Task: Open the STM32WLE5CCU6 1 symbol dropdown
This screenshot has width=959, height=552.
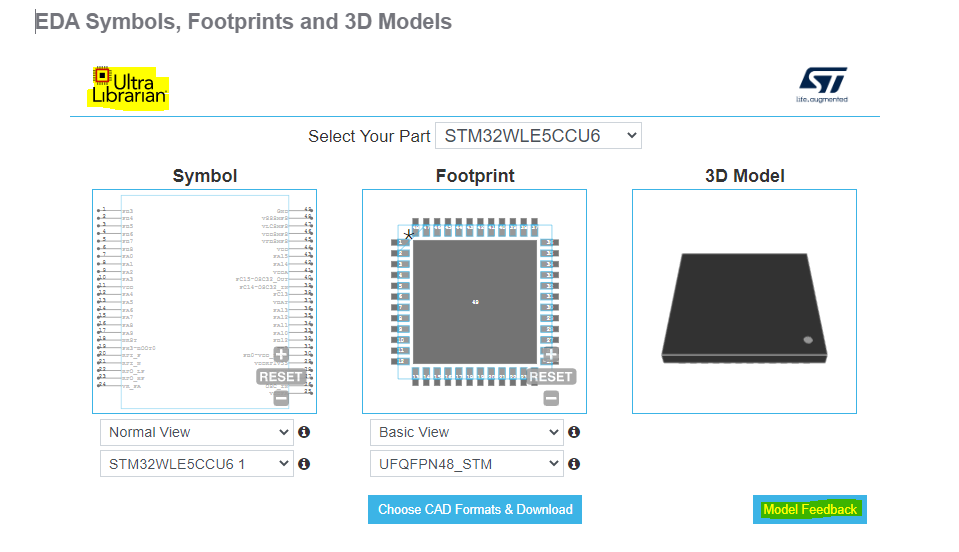Action: (x=197, y=464)
